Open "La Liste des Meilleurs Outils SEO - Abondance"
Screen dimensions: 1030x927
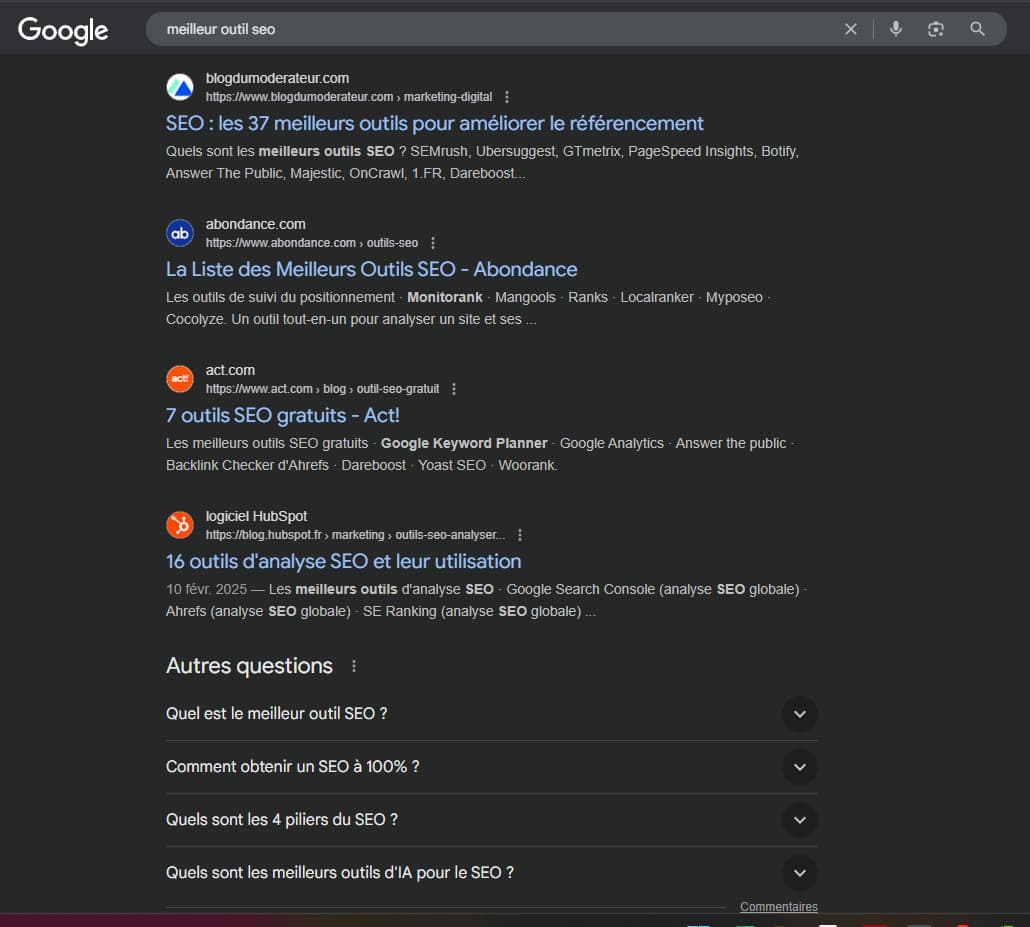click(371, 269)
